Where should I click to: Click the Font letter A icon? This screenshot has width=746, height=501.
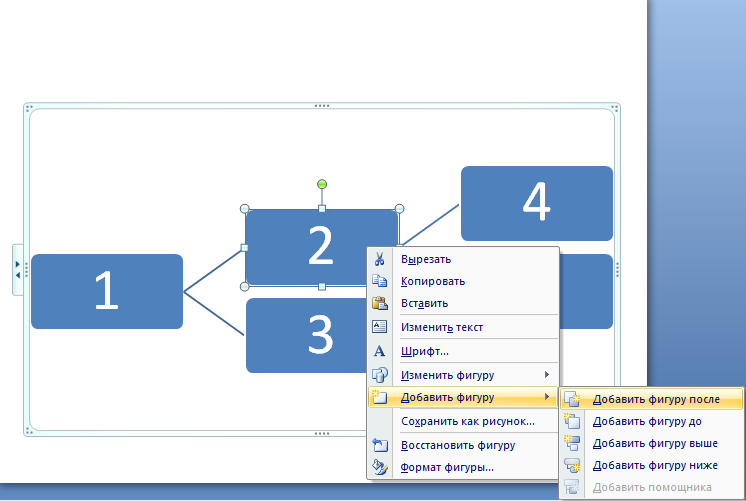click(379, 351)
